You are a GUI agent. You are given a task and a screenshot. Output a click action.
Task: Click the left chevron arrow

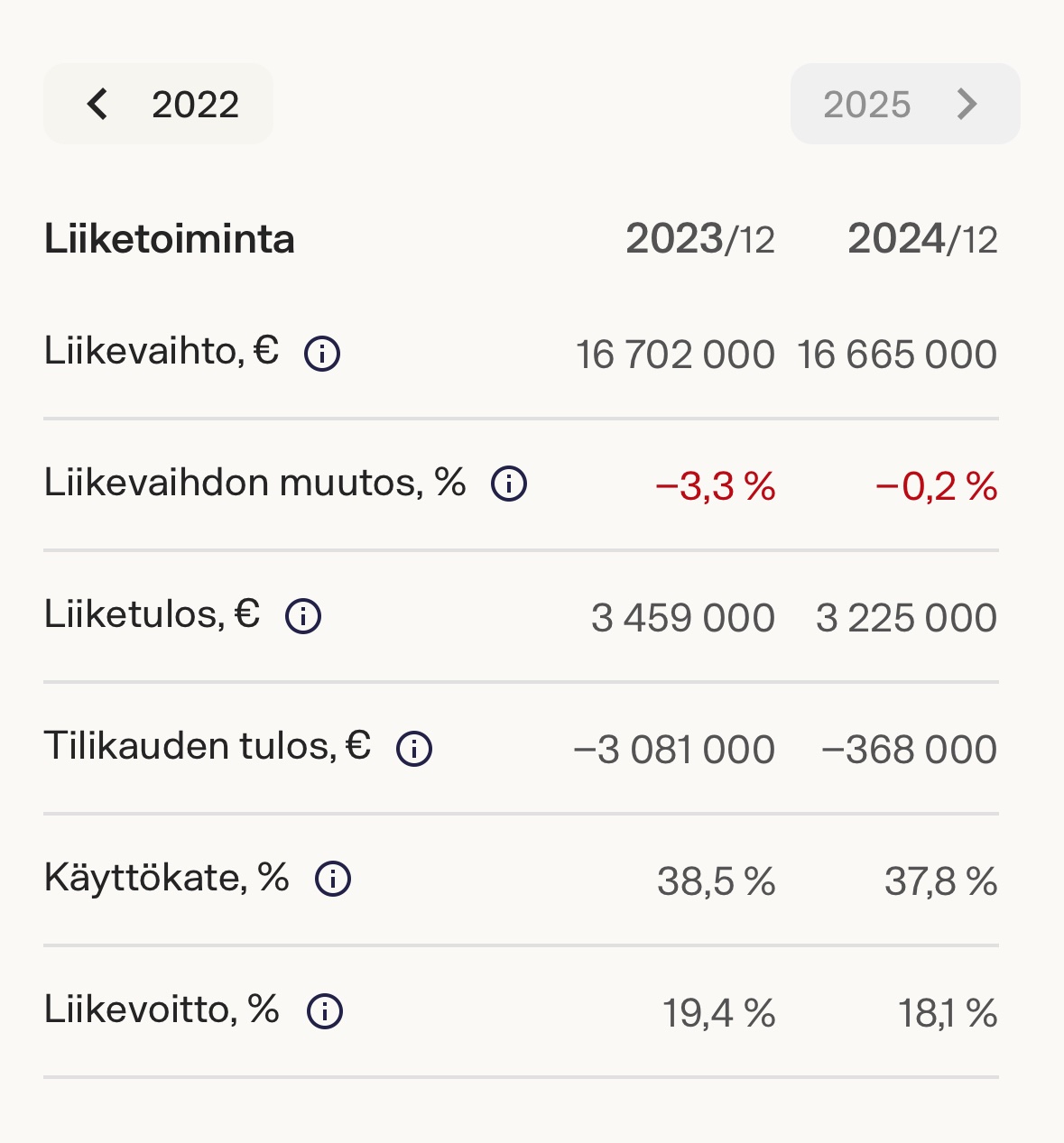tap(97, 104)
